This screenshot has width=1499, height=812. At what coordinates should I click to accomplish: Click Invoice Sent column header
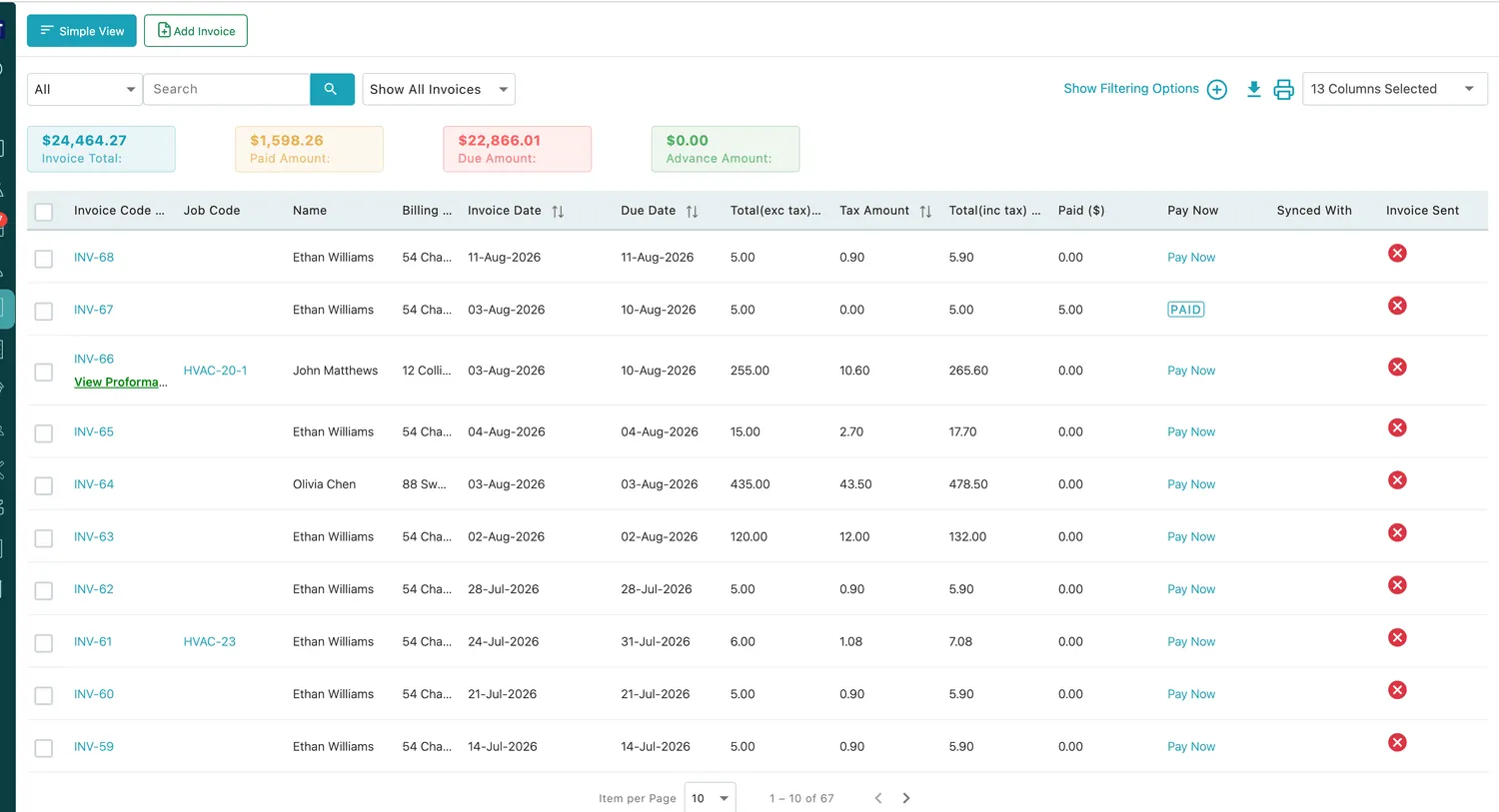coord(1422,211)
